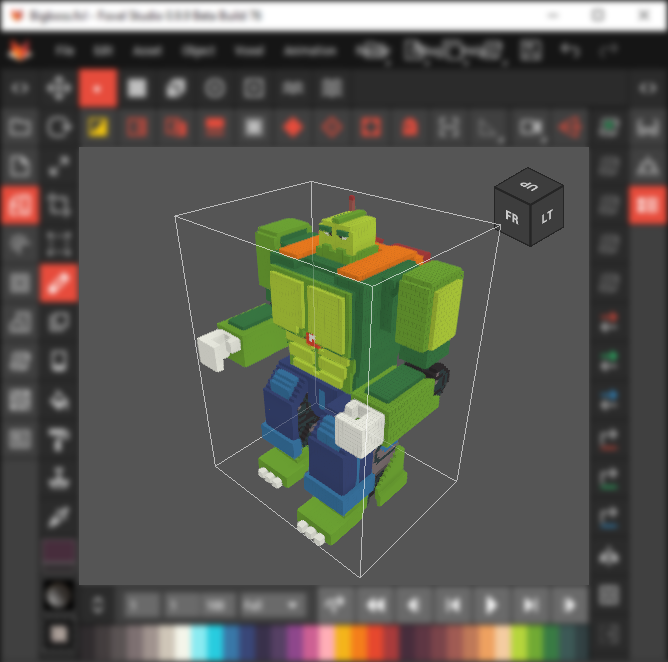This screenshot has width=668, height=662.
Task: Click the open folder icon on left panel
Action: [x=20, y=128]
